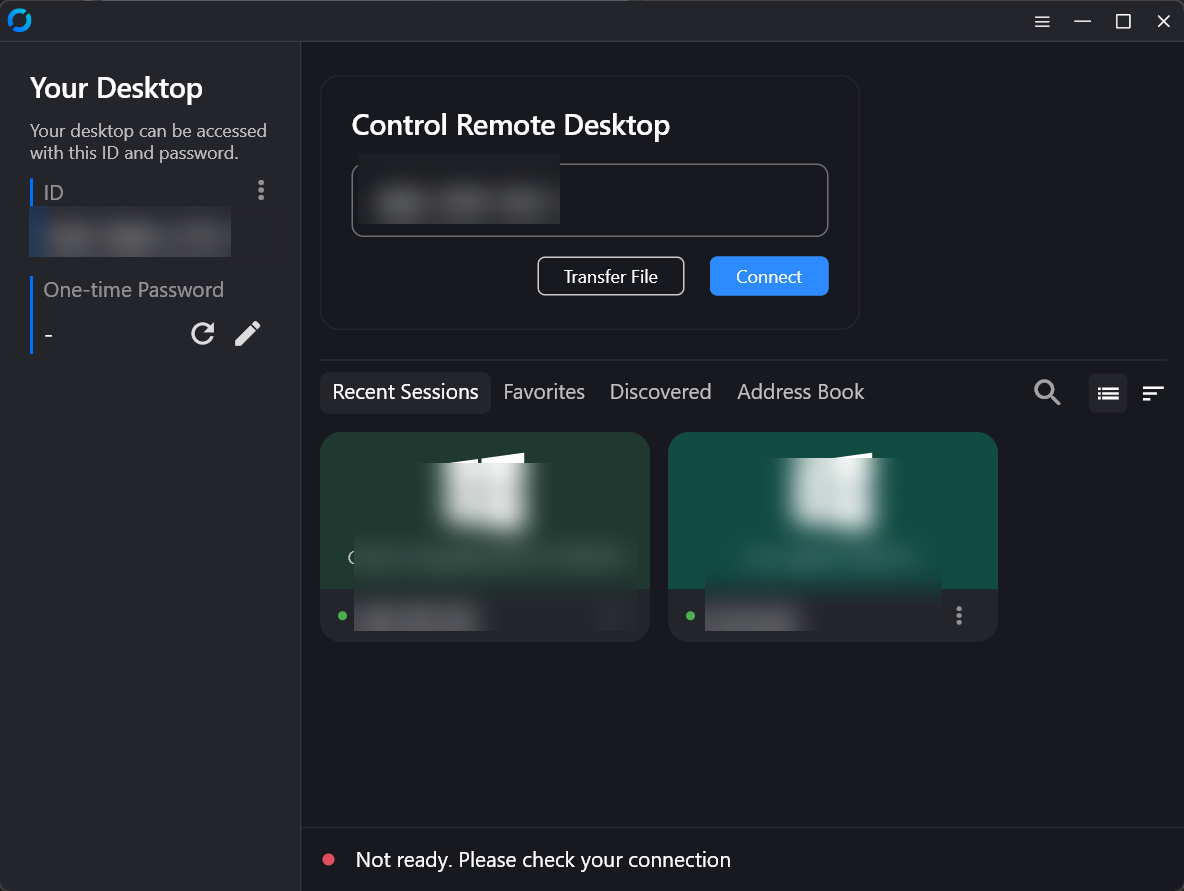The width and height of the screenshot is (1184, 891).
Task: Open the Address Book tab
Action: click(800, 392)
